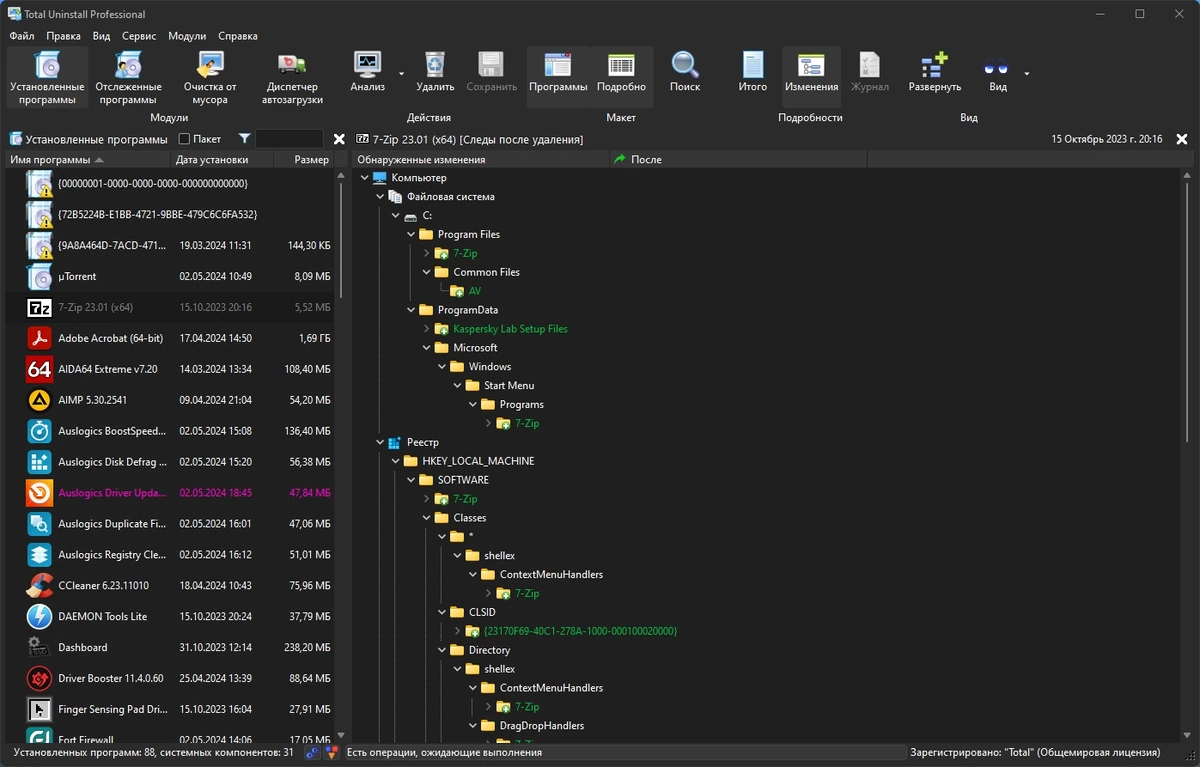1200x767 pixels.
Task: Toggle the Пакет checkbox
Action: pos(184,139)
